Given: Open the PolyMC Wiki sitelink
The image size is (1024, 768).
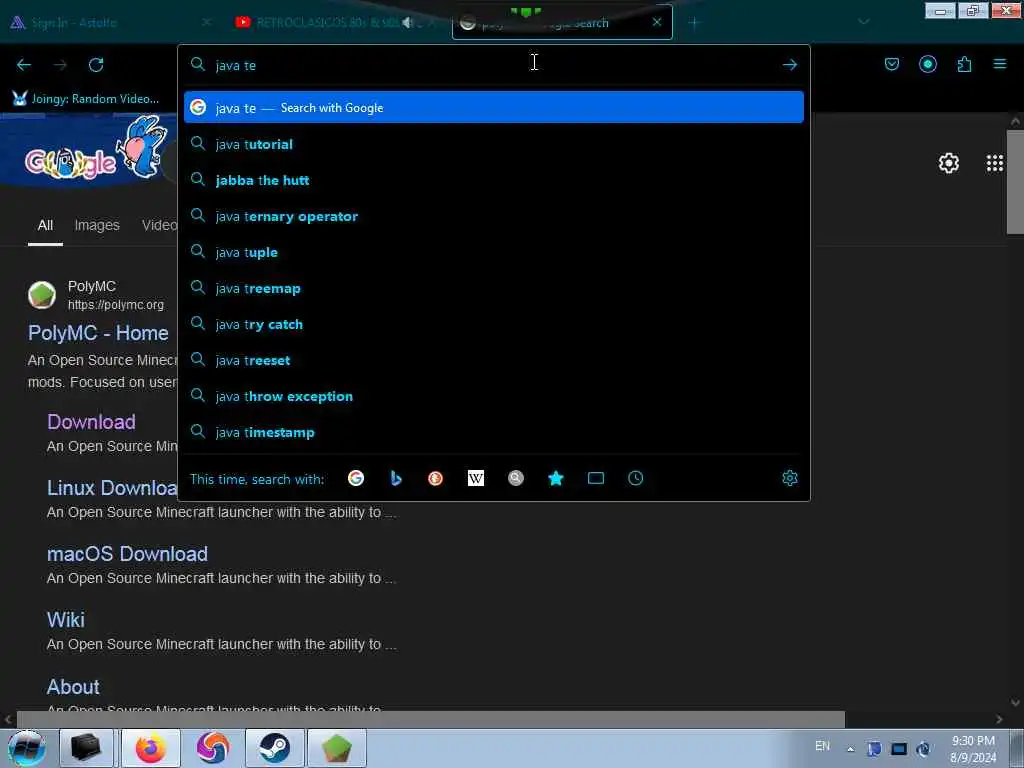Looking at the screenshot, I should click(x=65, y=620).
